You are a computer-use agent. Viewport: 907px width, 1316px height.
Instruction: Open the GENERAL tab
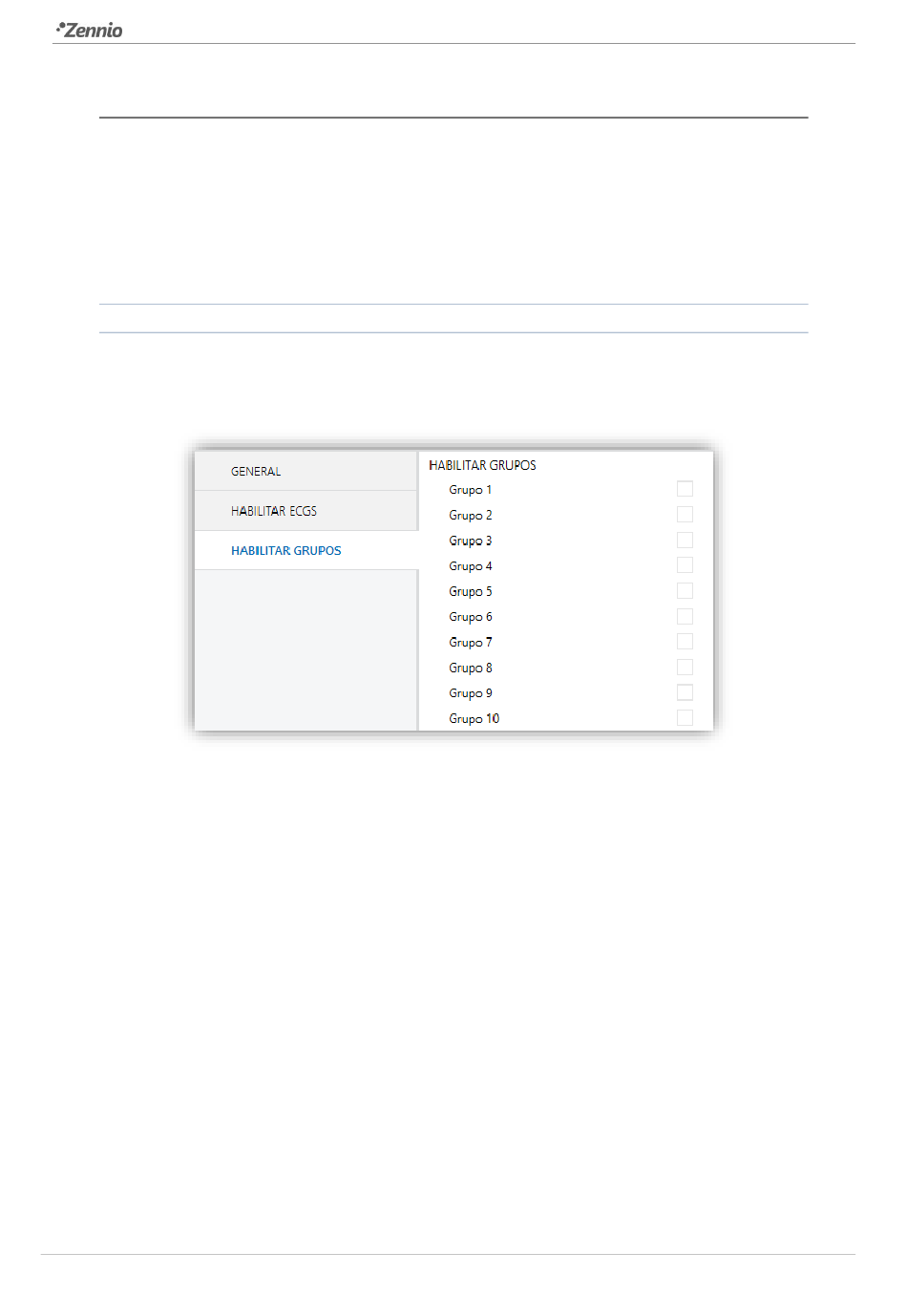tap(306, 471)
